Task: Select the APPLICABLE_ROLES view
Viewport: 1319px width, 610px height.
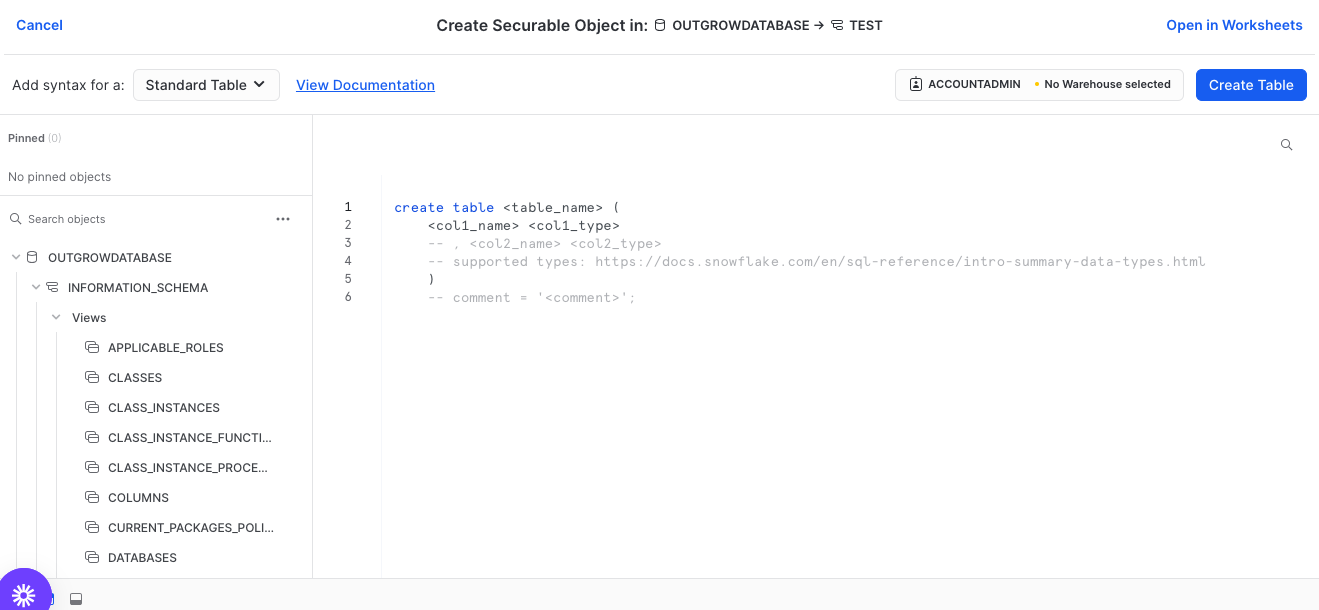Action: click(165, 348)
